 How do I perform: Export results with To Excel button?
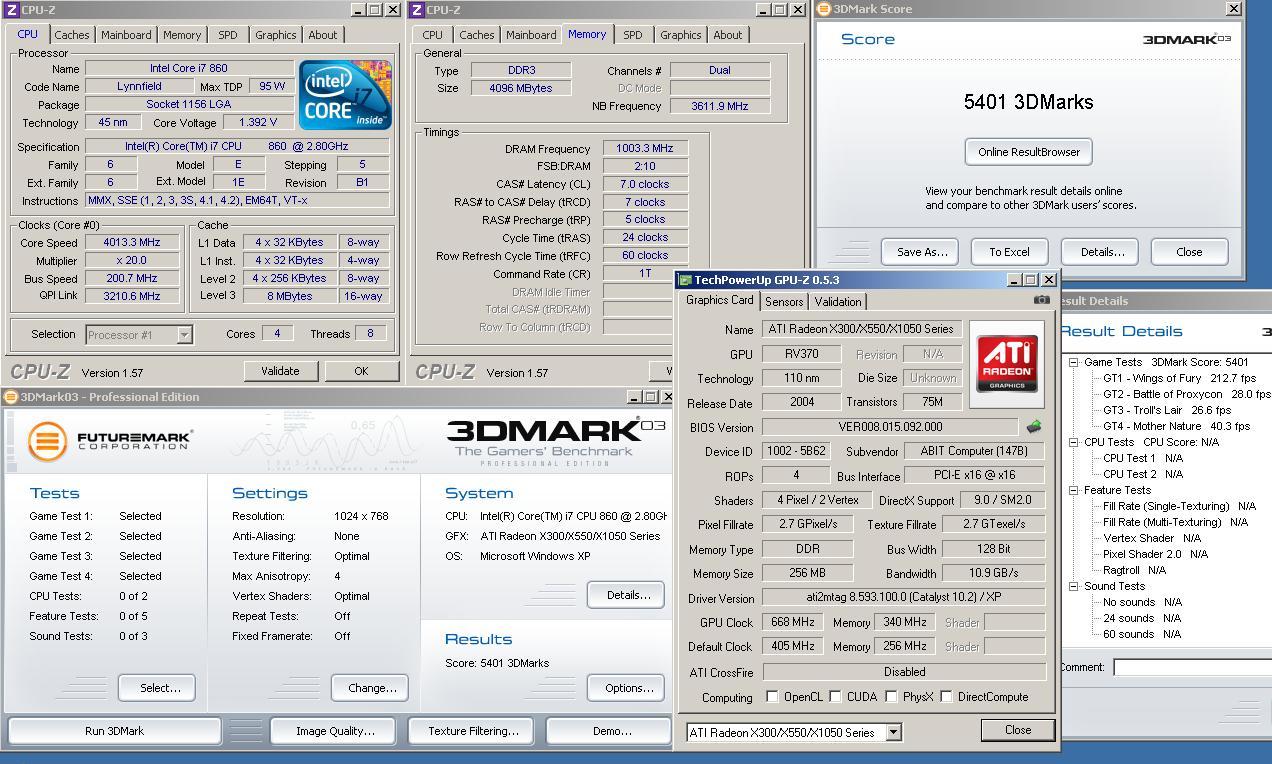pos(1009,252)
